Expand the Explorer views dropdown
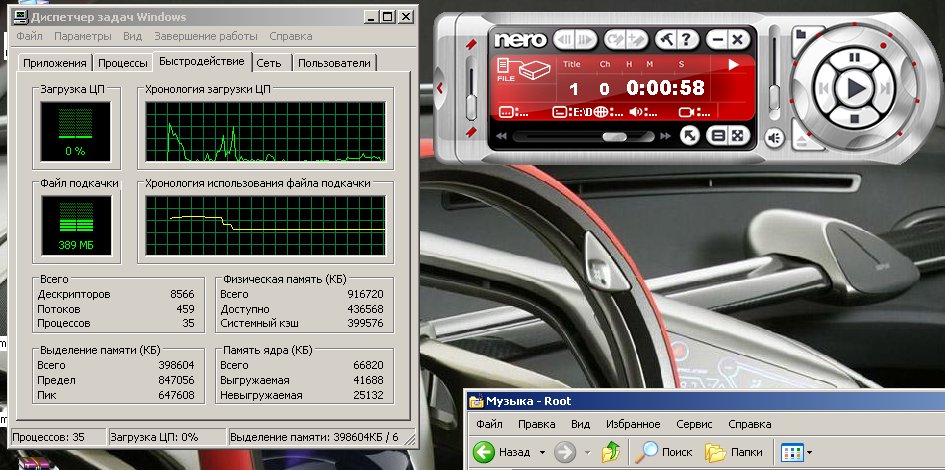Screen dimensions: 945x470 click(809, 452)
